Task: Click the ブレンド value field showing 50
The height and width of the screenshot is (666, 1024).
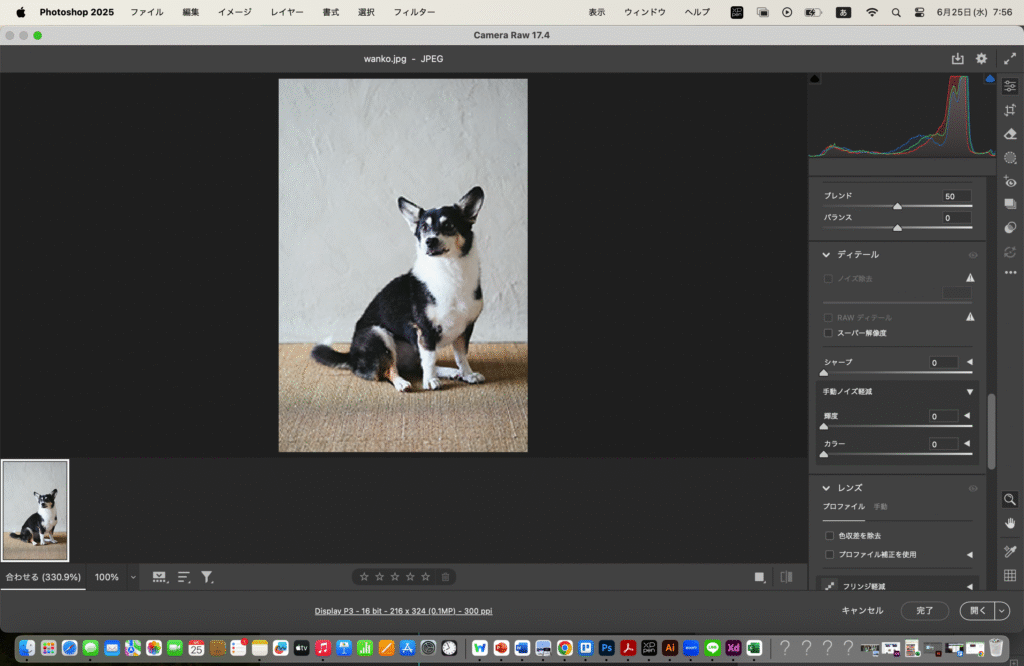Action: tap(956, 196)
